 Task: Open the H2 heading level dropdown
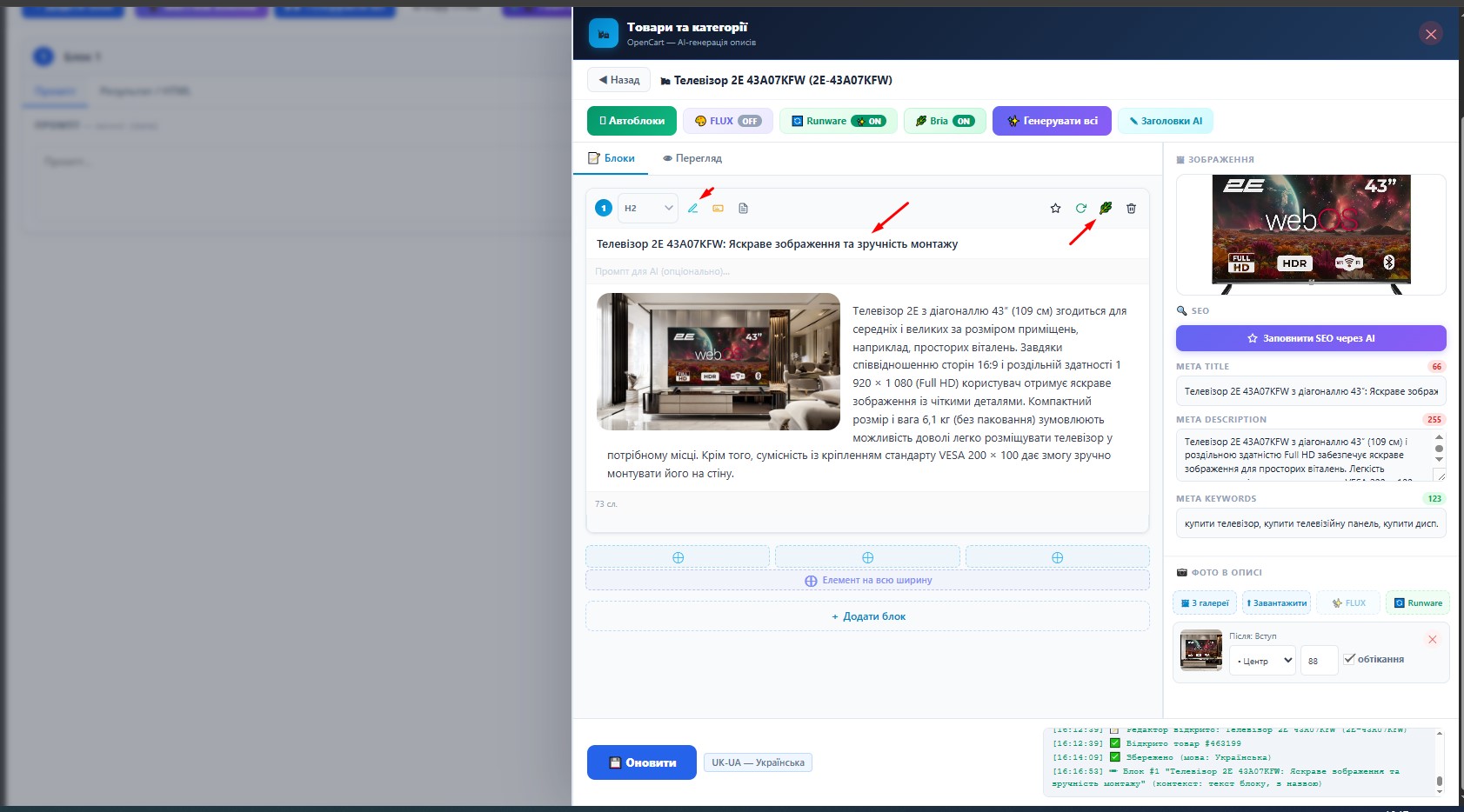tap(648, 208)
